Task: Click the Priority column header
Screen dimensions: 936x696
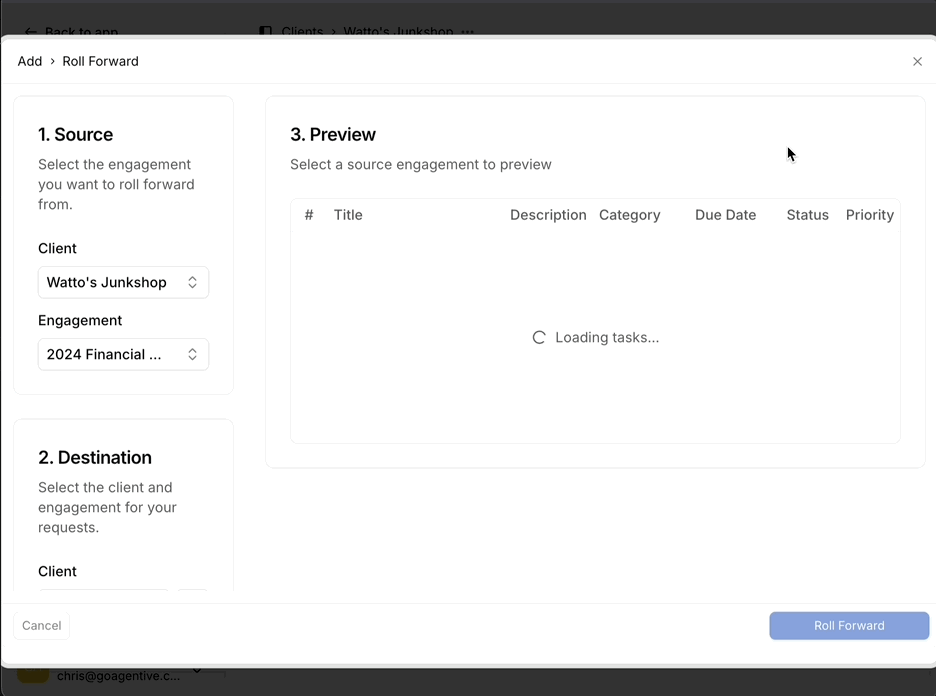Action: click(x=869, y=215)
